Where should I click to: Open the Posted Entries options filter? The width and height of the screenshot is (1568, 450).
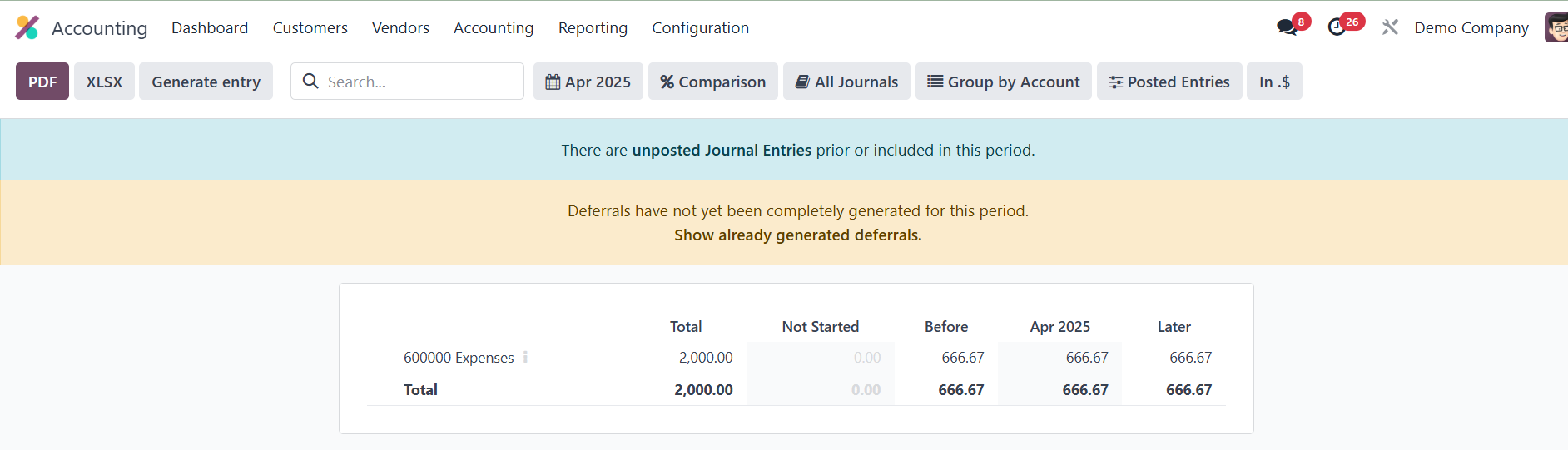[1169, 82]
